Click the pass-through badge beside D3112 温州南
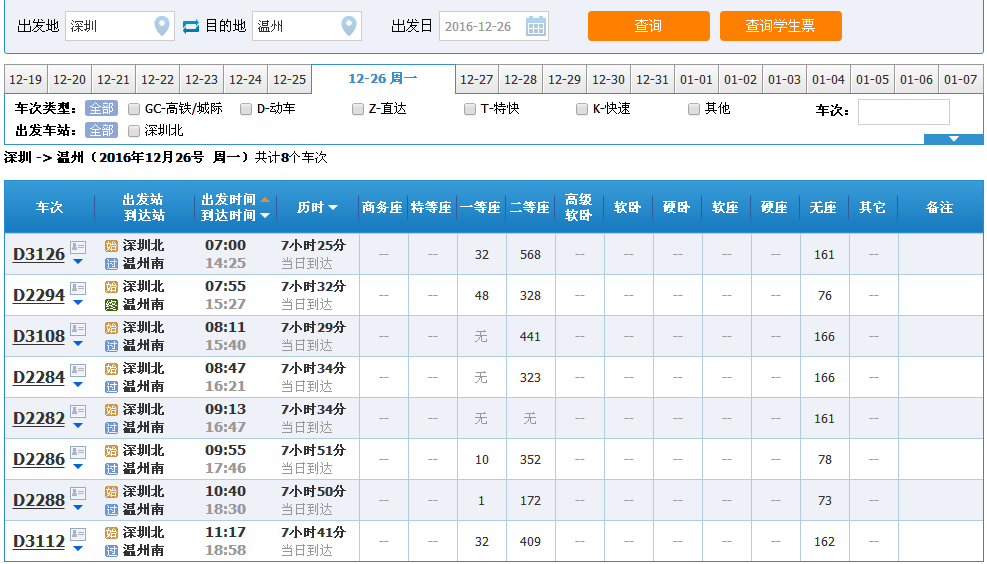This screenshot has width=987, height=564. (111, 550)
